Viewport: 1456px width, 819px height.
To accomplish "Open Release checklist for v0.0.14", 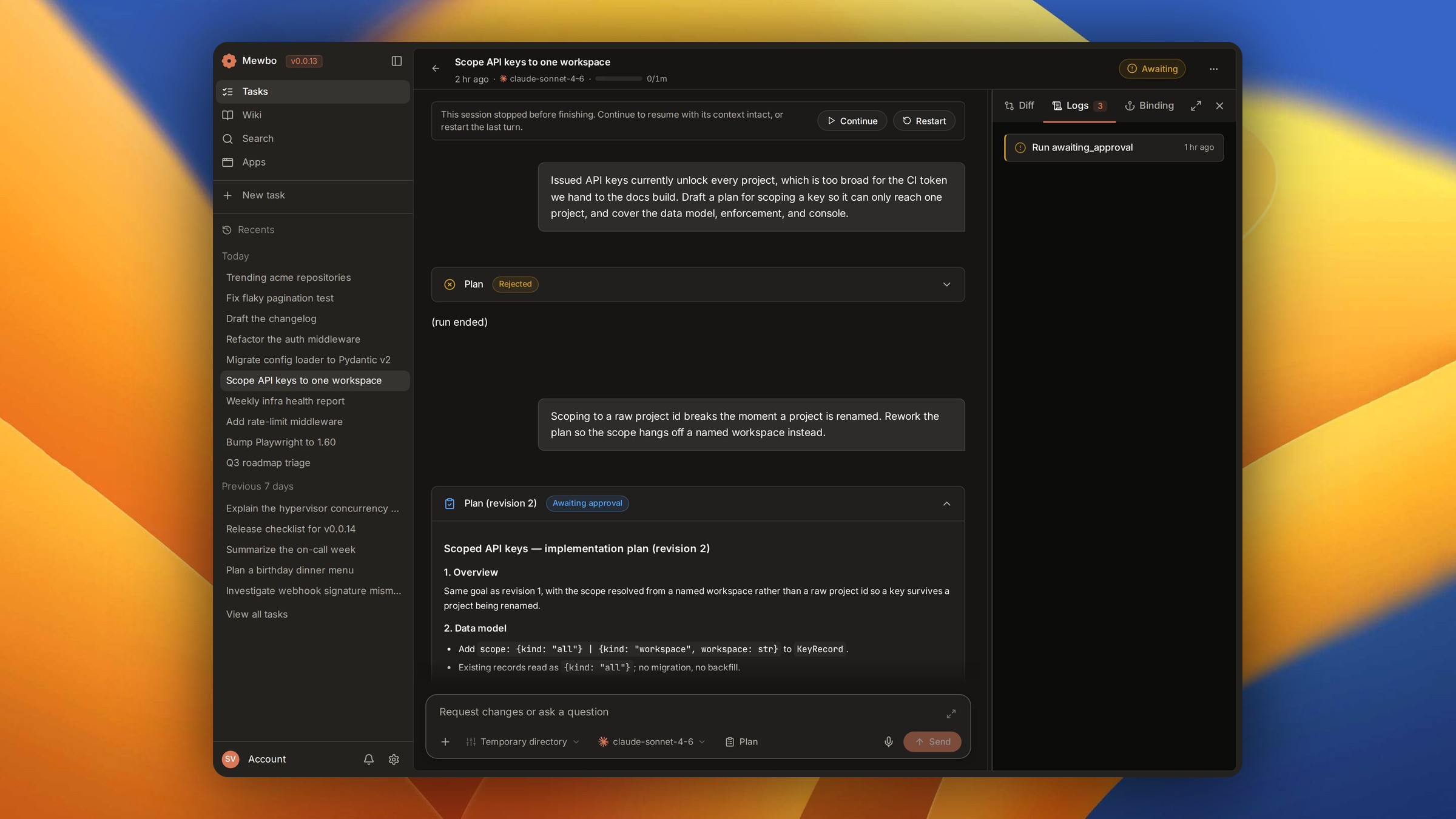I will click(x=315, y=530).
